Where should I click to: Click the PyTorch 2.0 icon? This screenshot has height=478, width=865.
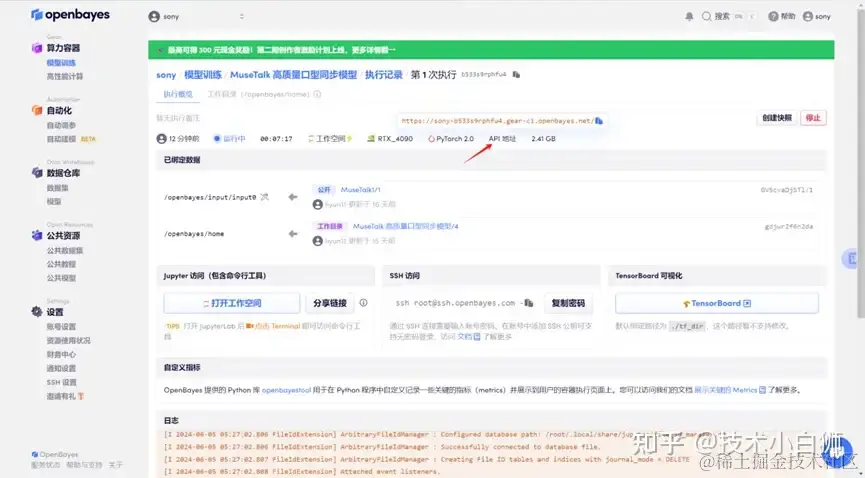click(x=431, y=139)
